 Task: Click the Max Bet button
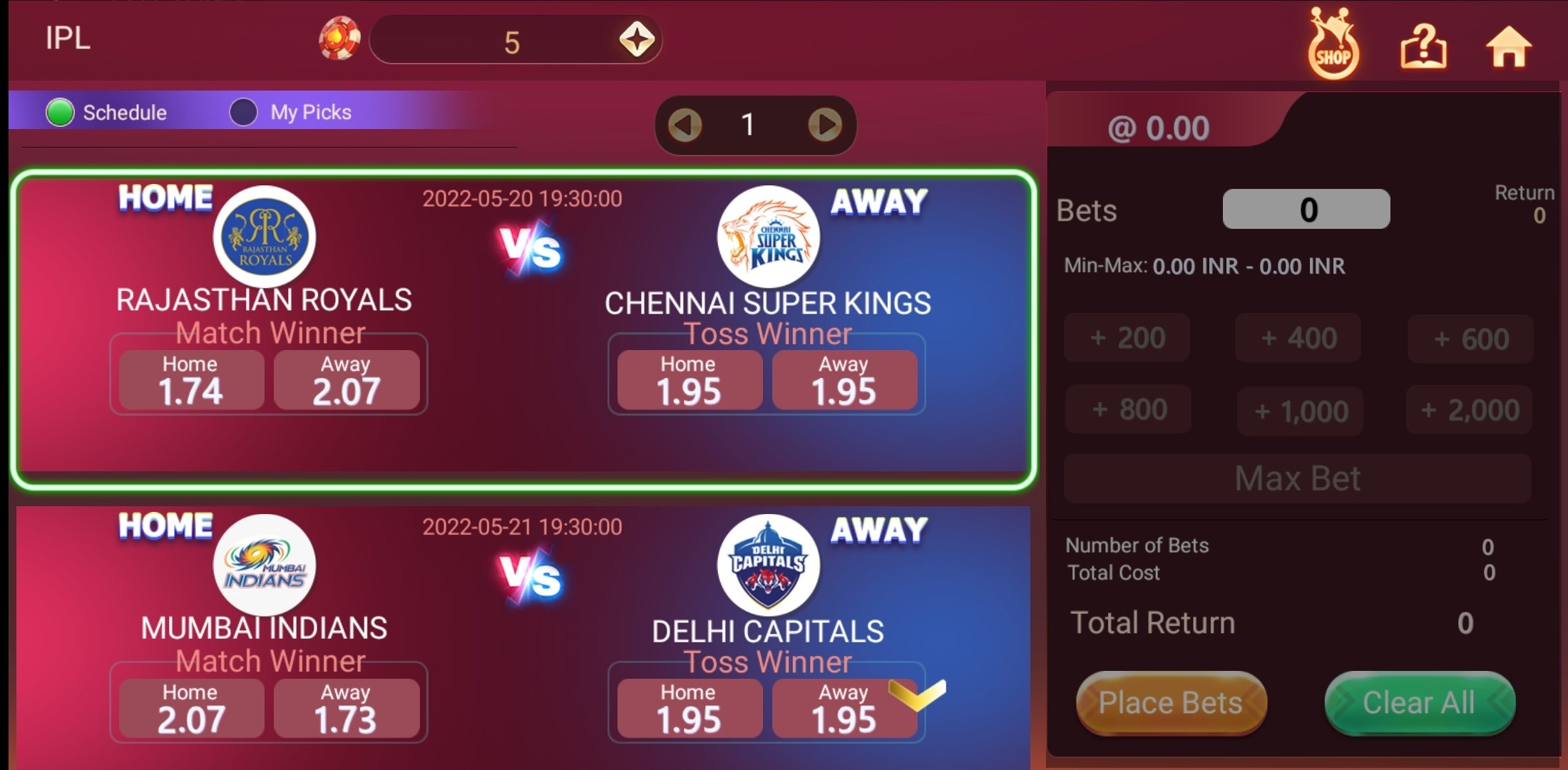pyautogui.click(x=1297, y=478)
